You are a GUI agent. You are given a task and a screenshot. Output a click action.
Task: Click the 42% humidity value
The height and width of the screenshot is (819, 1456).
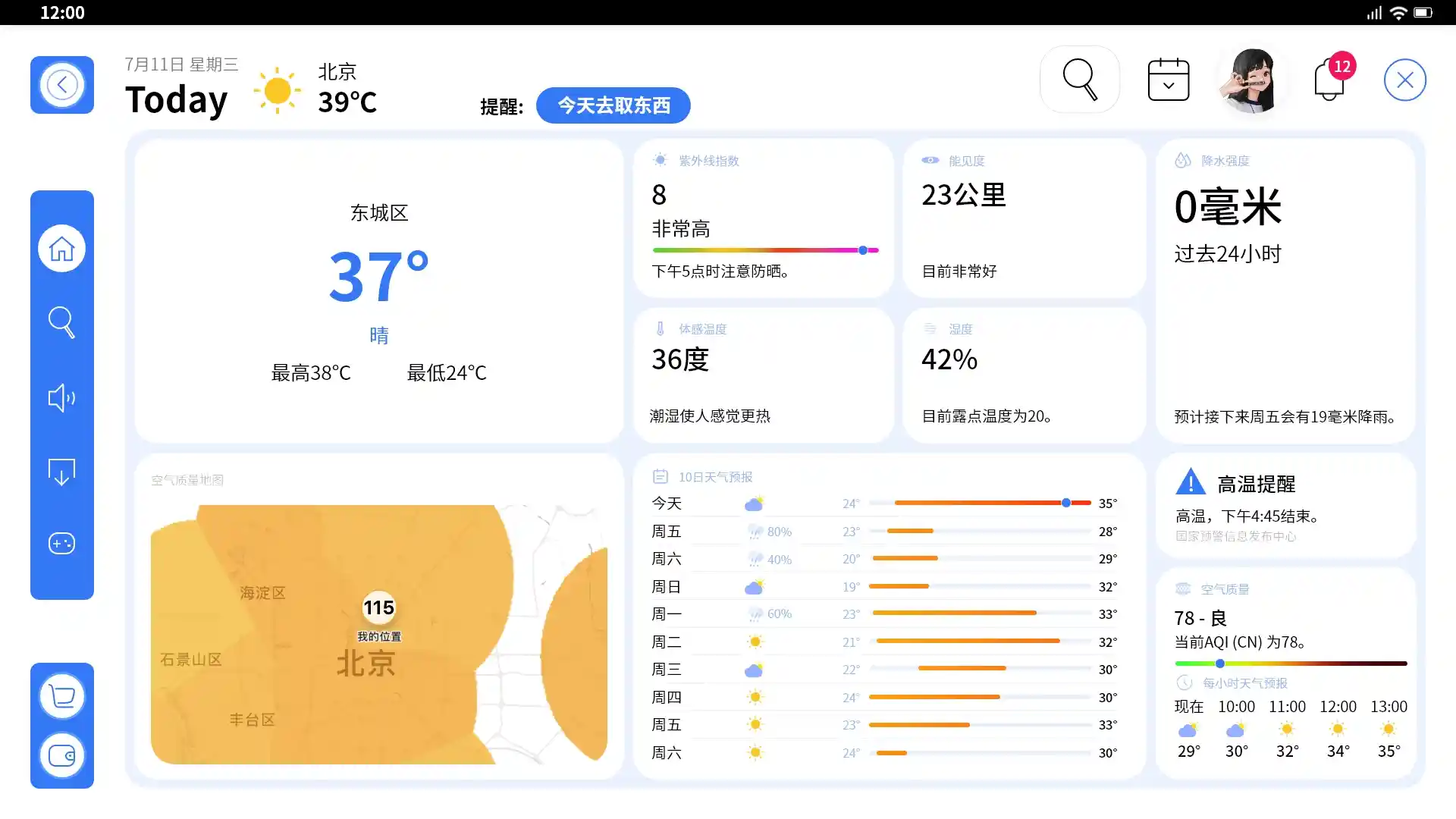949,359
